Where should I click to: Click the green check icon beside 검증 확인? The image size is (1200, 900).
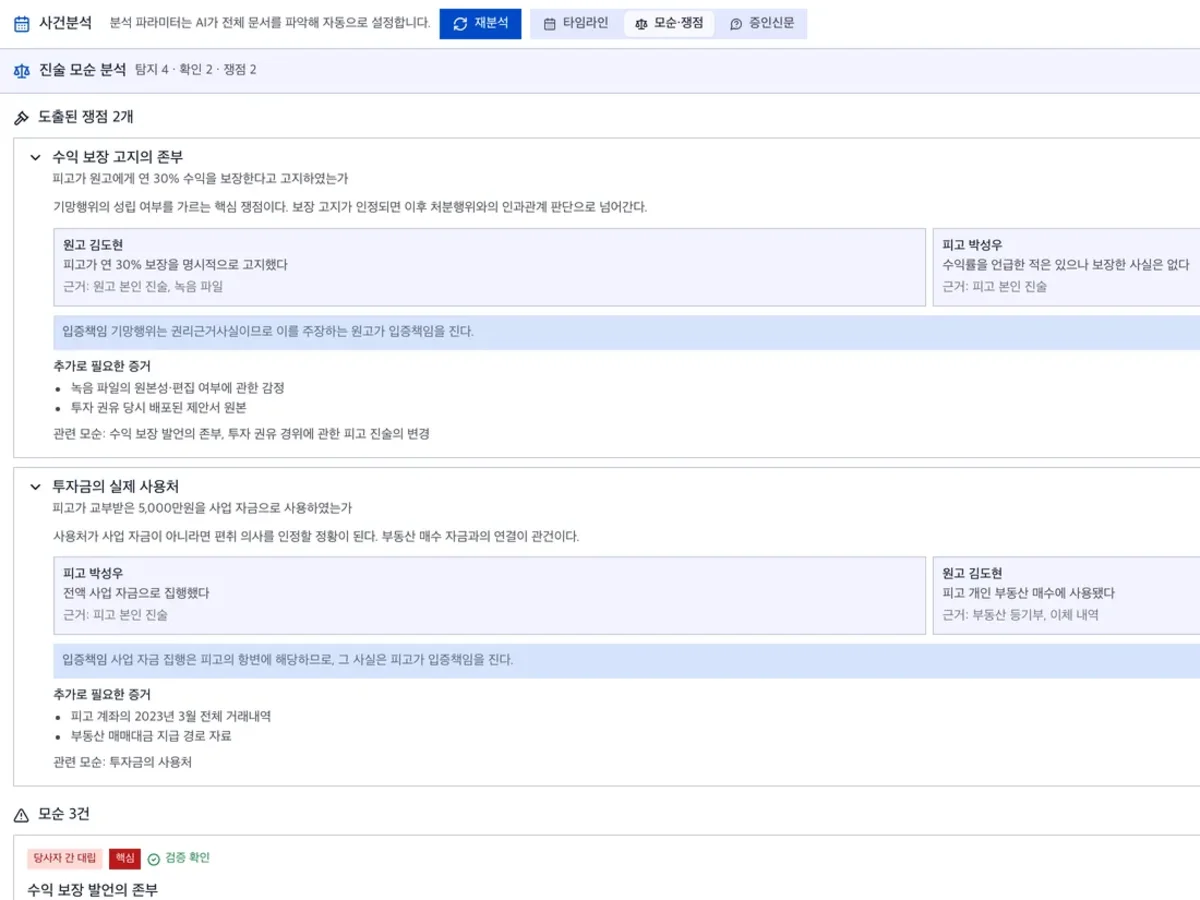[154, 859]
